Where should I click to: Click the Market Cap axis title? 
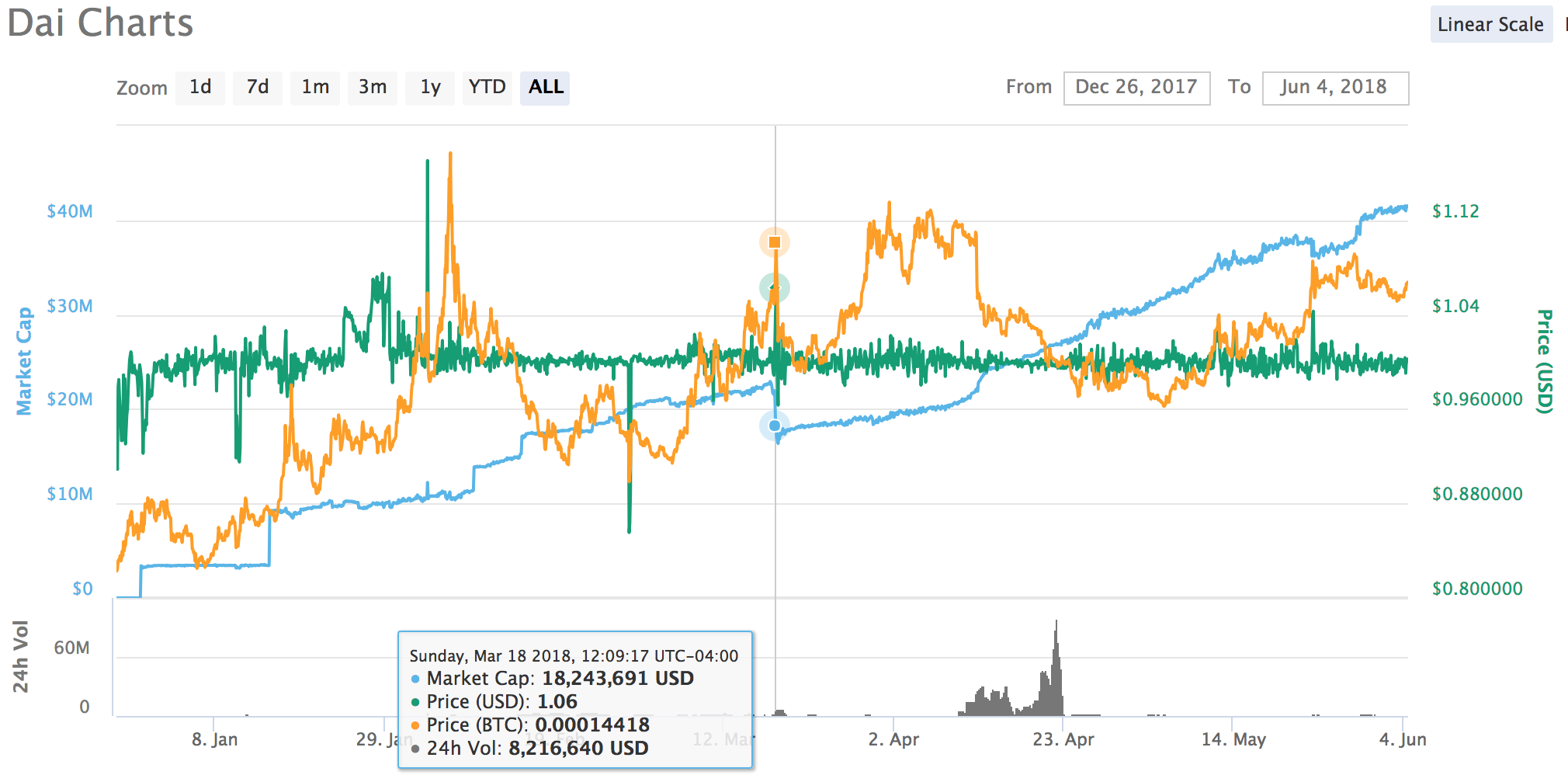click(x=24, y=361)
